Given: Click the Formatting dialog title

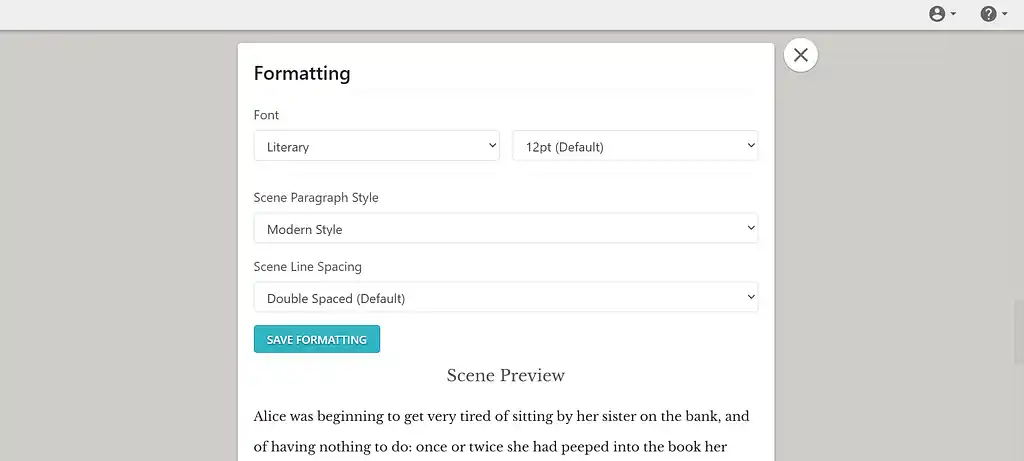Looking at the screenshot, I should tap(302, 73).
